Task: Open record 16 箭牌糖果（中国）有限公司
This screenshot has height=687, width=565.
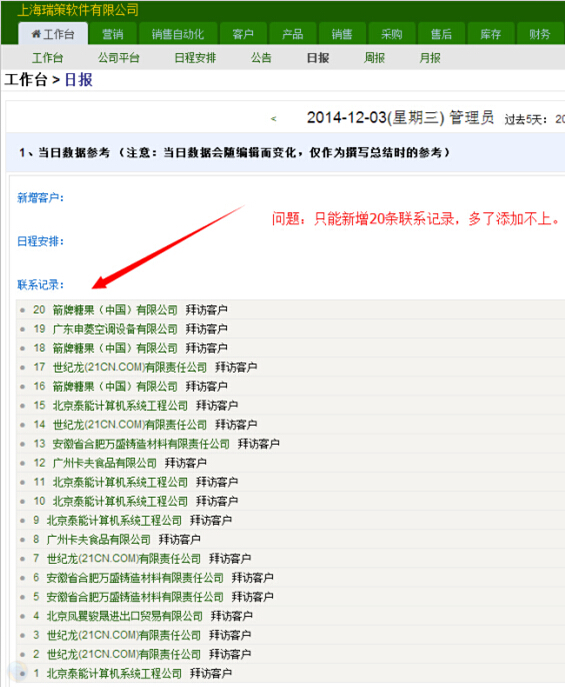Action: click(x=115, y=386)
